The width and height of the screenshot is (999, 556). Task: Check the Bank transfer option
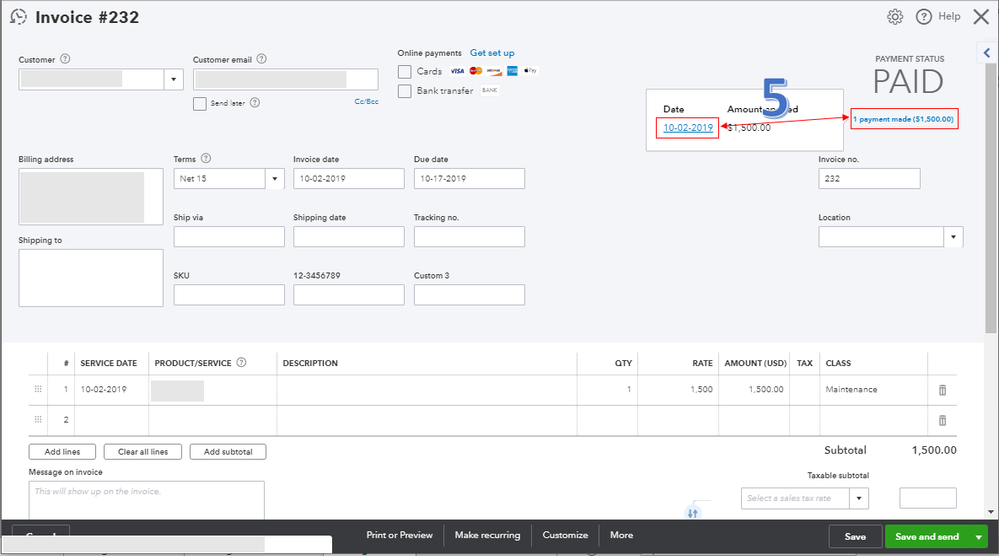coord(405,91)
